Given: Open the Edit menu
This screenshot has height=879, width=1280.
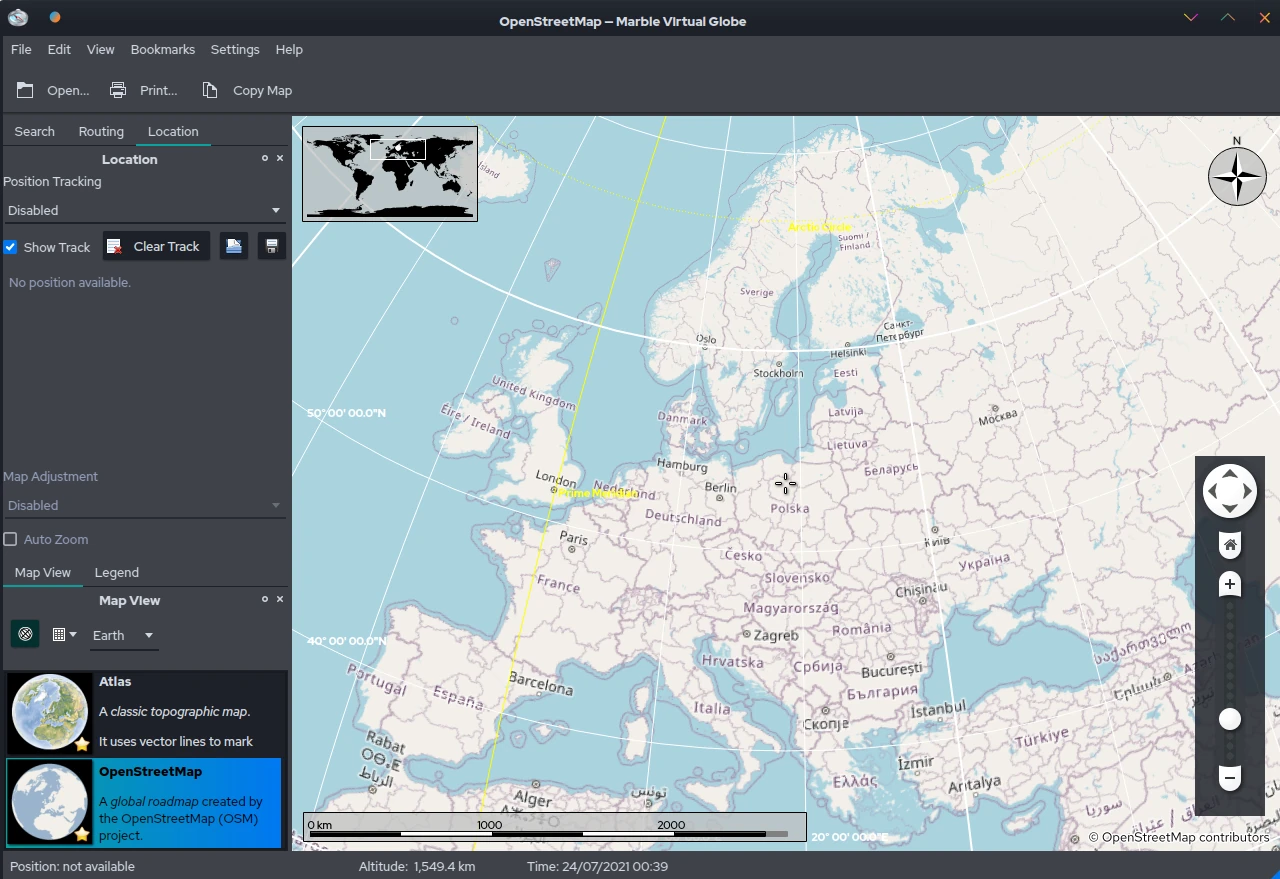Looking at the screenshot, I should pyautogui.click(x=59, y=49).
